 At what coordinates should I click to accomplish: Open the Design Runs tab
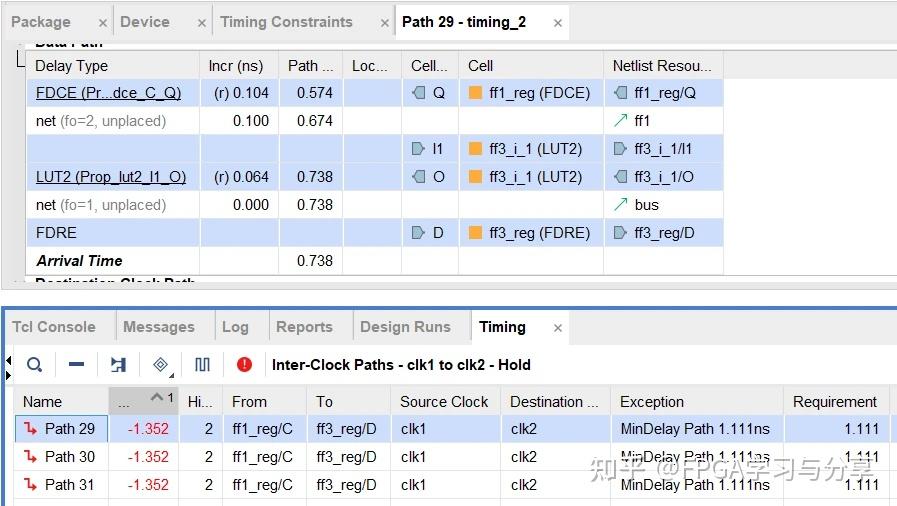[405, 327]
